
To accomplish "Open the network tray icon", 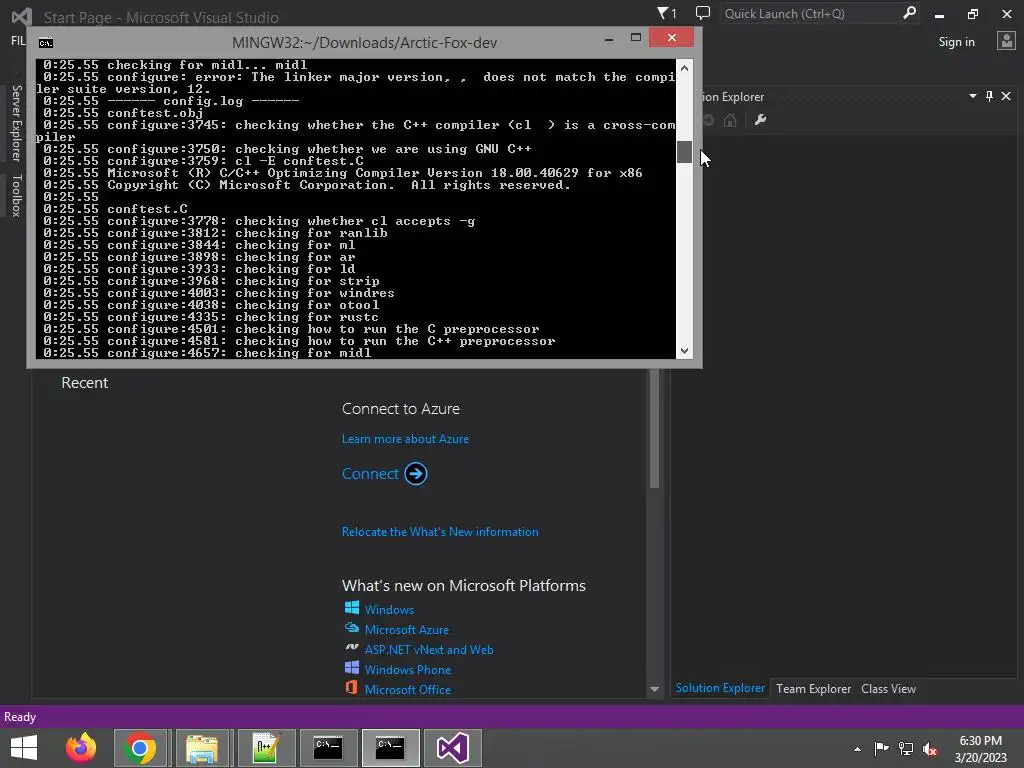I will [x=906, y=748].
